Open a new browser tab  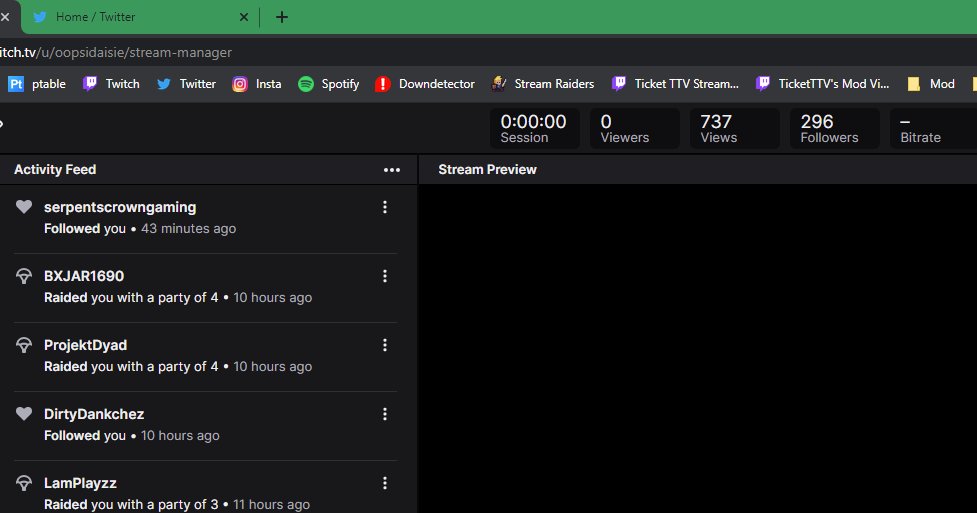(282, 17)
